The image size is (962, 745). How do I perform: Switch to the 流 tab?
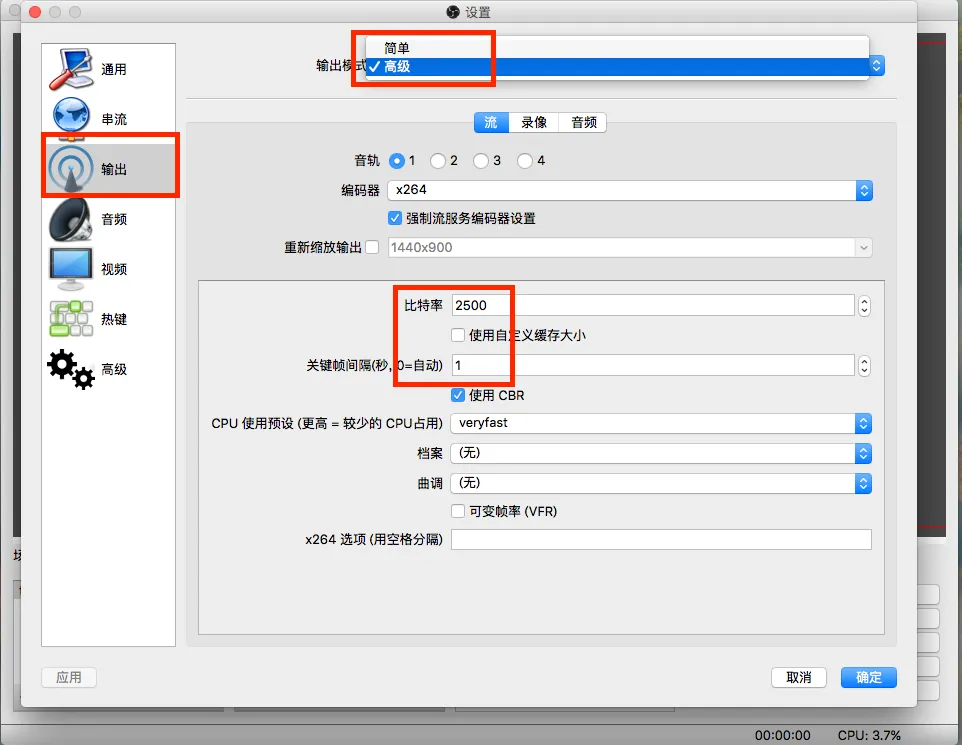(x=491, y=122)
